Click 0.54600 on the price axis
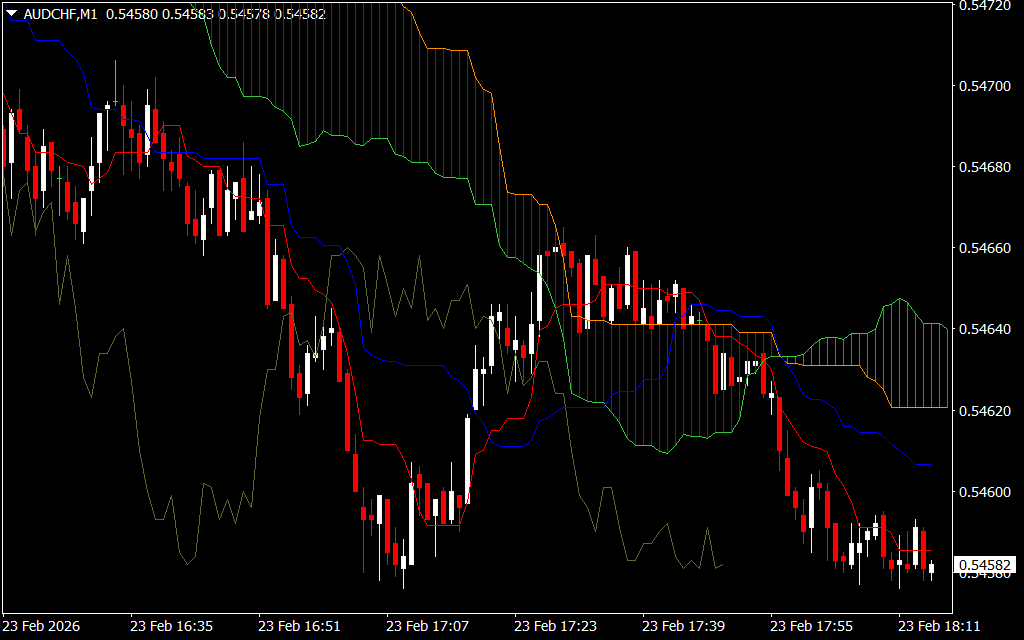This screenshot has height=640, width=1024. tap(986, 491)
